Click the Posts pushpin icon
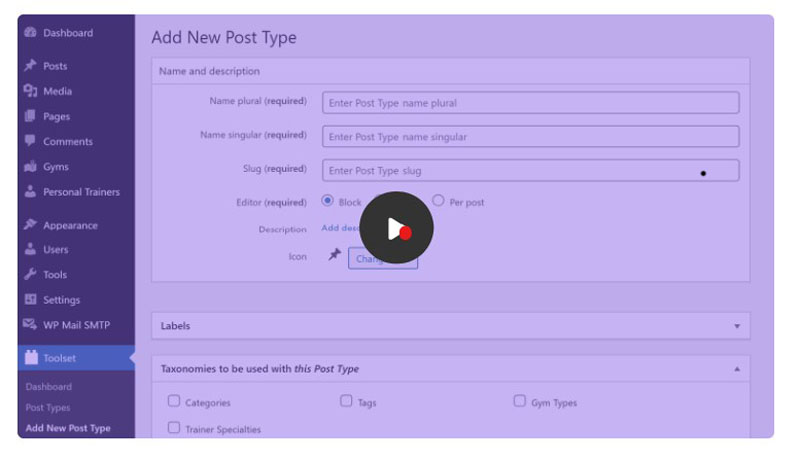This screenshot has width=800, height=460. coord(31,66)
